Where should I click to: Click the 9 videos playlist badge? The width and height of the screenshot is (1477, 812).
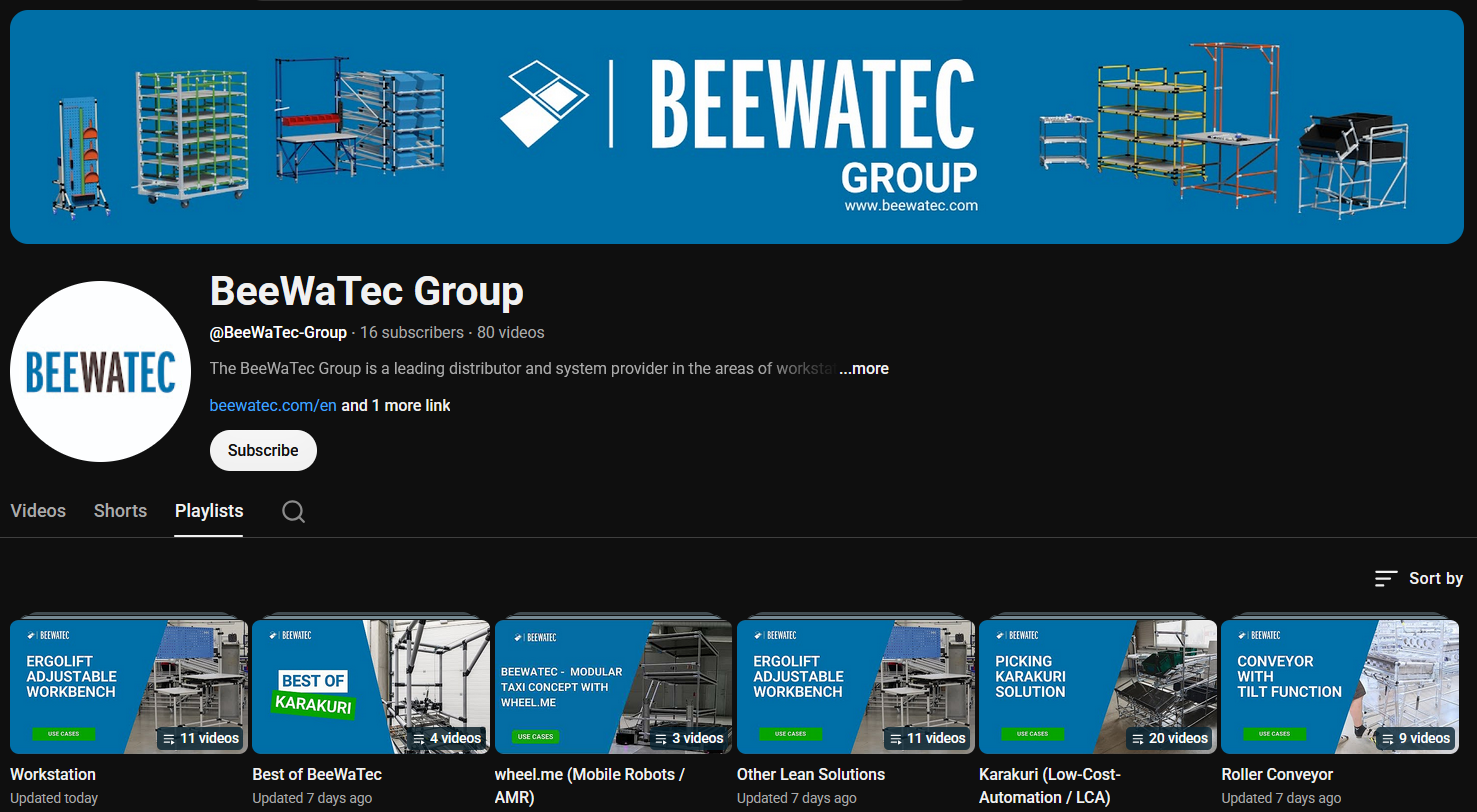pyautogui.click(x=1413, y=738)
